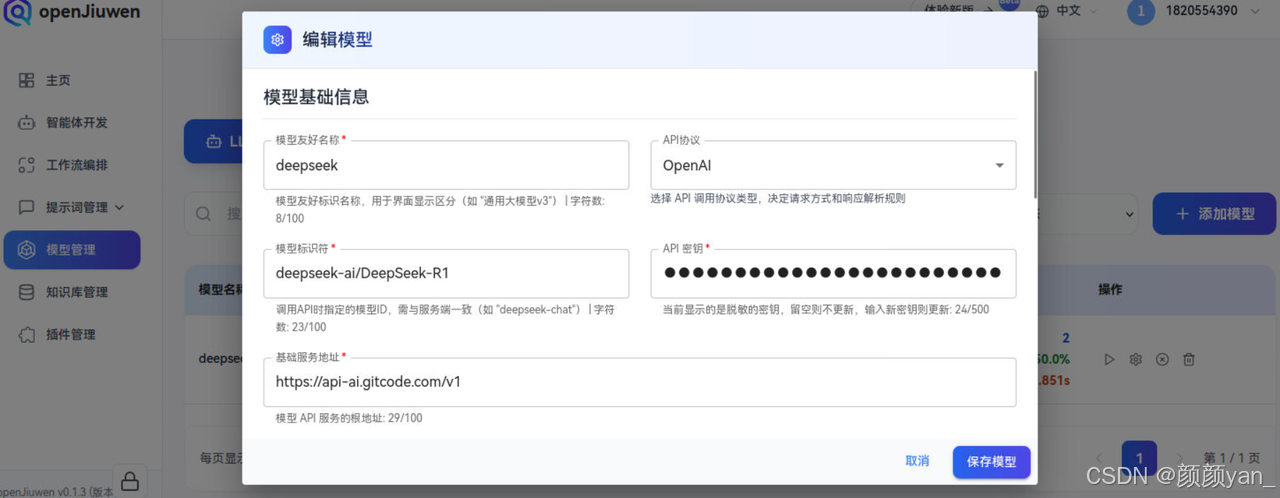Click 取消 to cancel editing
The width and height of the screenshot is (1280, 498).
click(x=917, y=461)
